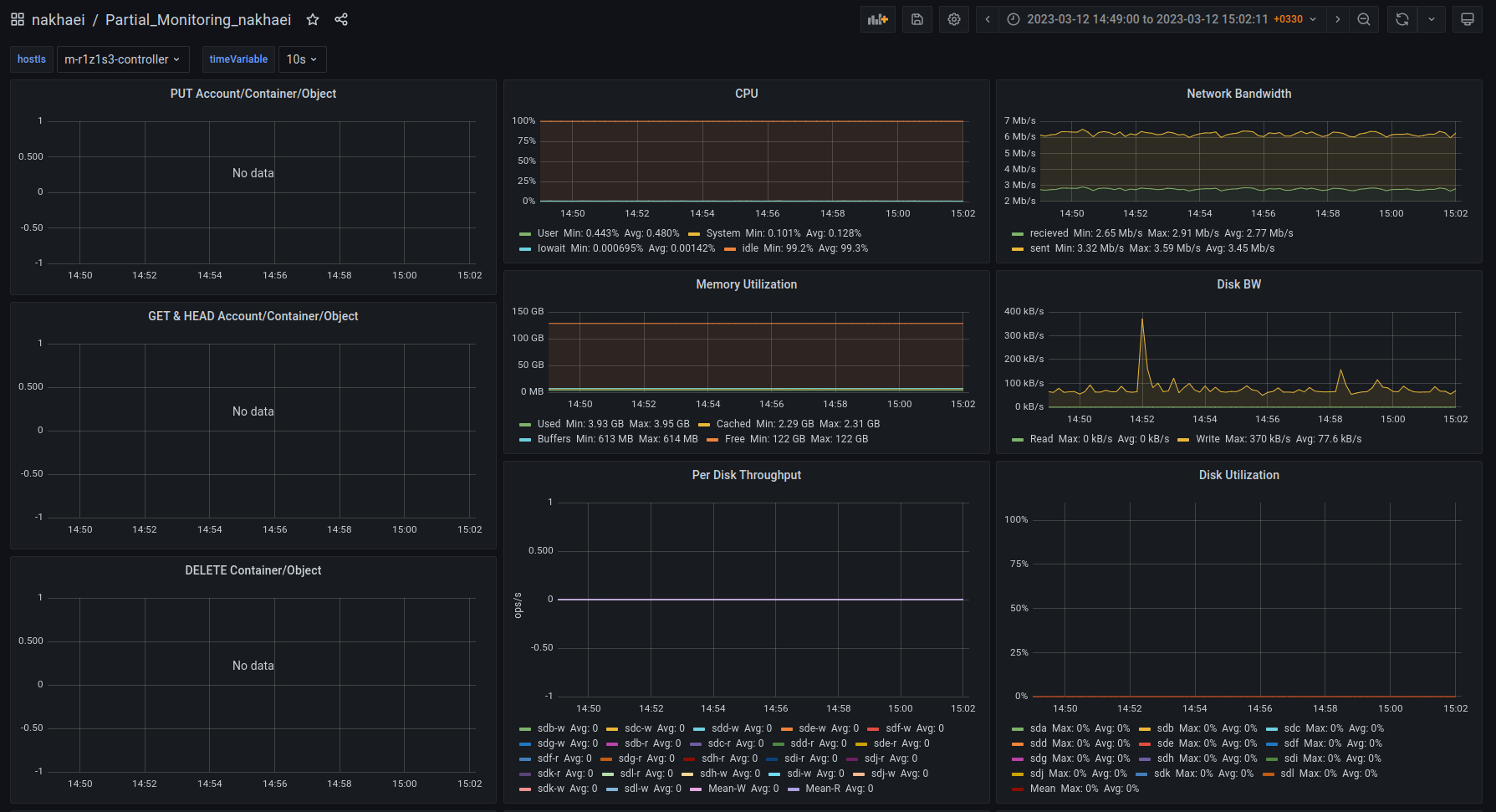Refresh the dashboard
The image size is (1496, 812).
[1402, 19]
